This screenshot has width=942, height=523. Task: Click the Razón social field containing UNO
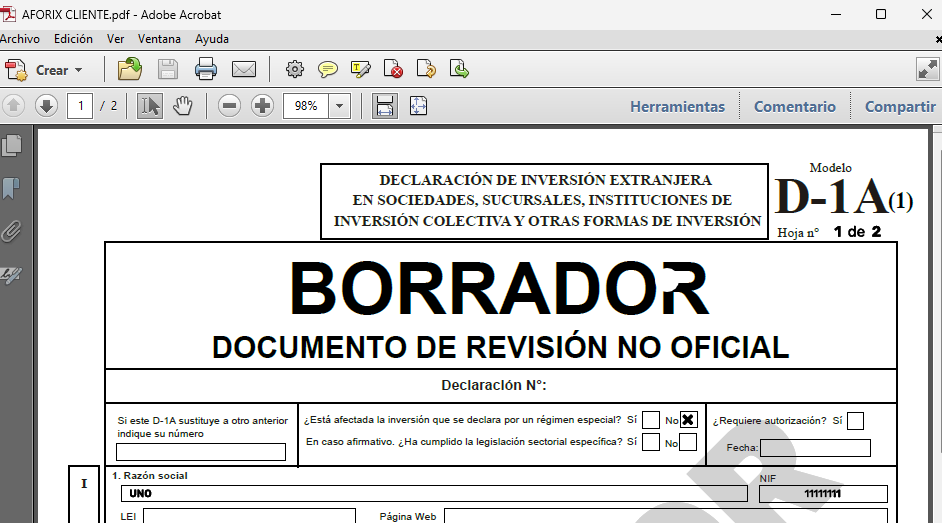pyautogui.click(x=432, y=494)
